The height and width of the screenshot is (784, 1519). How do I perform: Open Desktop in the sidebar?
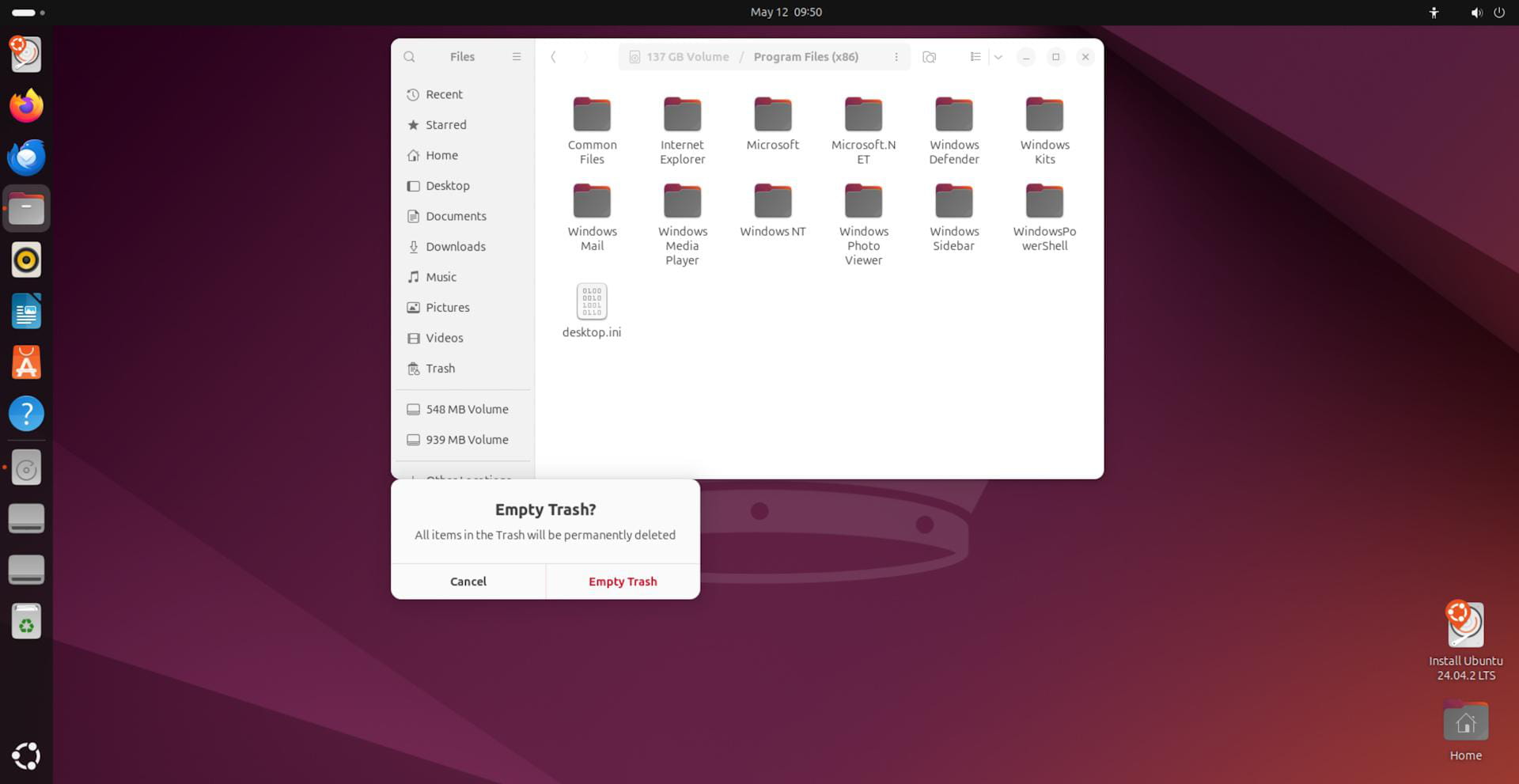point(463,186)
